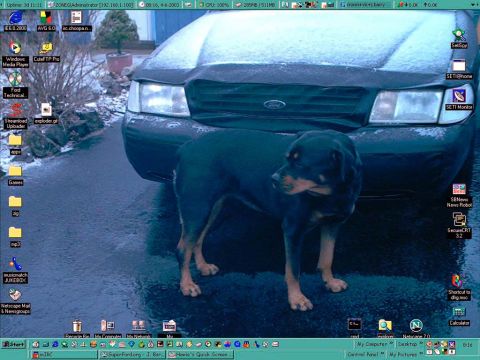
Task: Click the memory usage meter in top bar
Action: (x=256, y=5)
